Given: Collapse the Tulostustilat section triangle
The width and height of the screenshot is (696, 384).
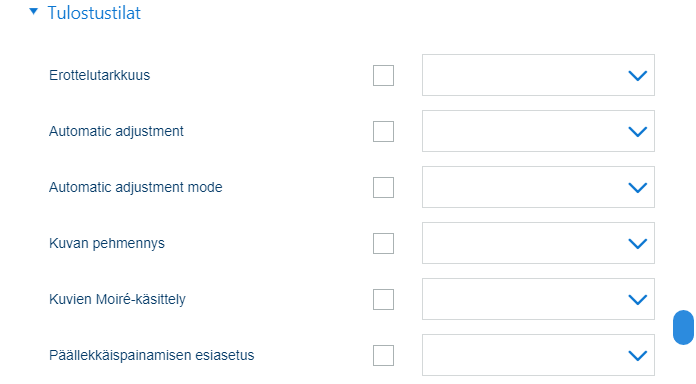Looking at the screenshot, I should [x=33, y=12].
